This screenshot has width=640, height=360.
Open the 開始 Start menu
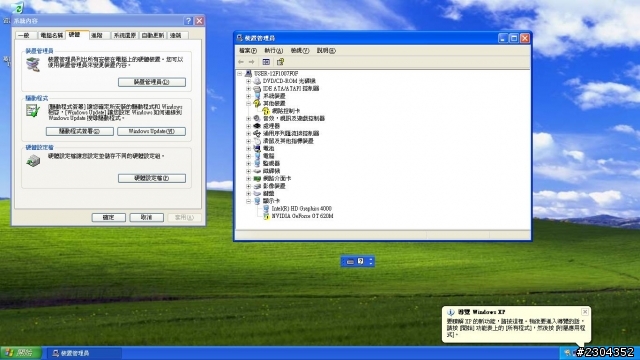21,353
